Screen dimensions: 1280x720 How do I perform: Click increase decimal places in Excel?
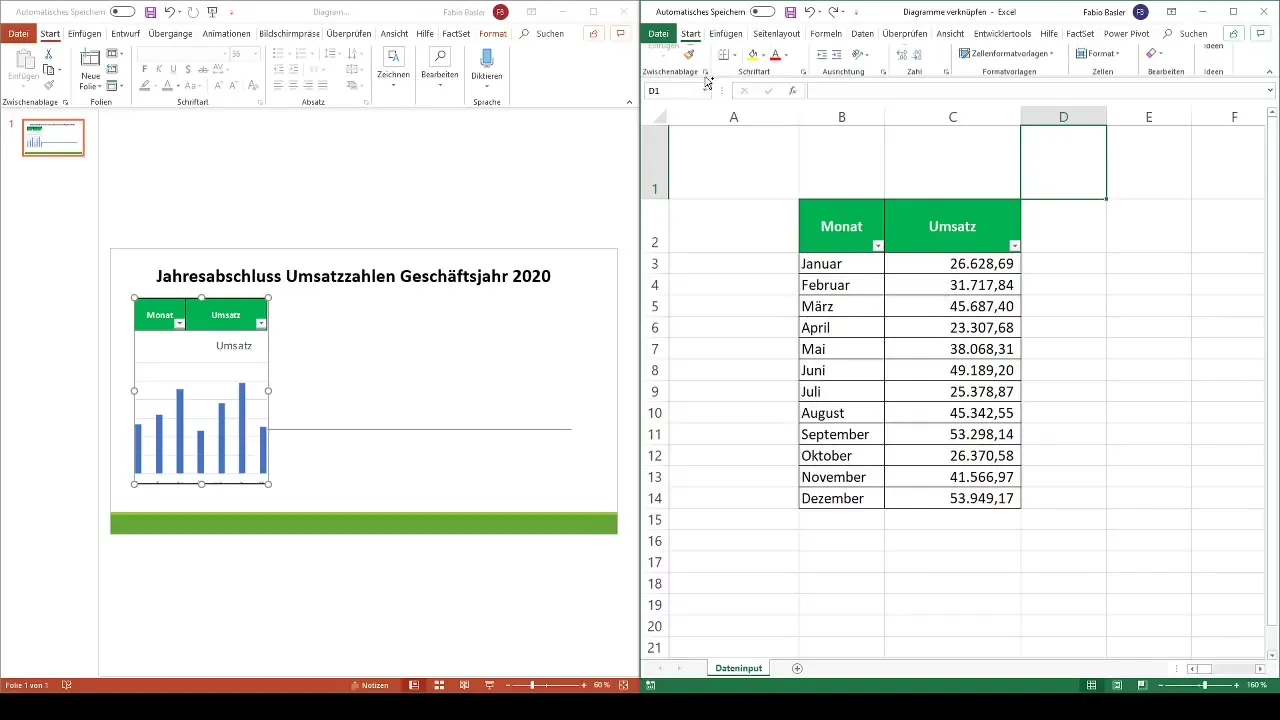(x=902, y=54)
